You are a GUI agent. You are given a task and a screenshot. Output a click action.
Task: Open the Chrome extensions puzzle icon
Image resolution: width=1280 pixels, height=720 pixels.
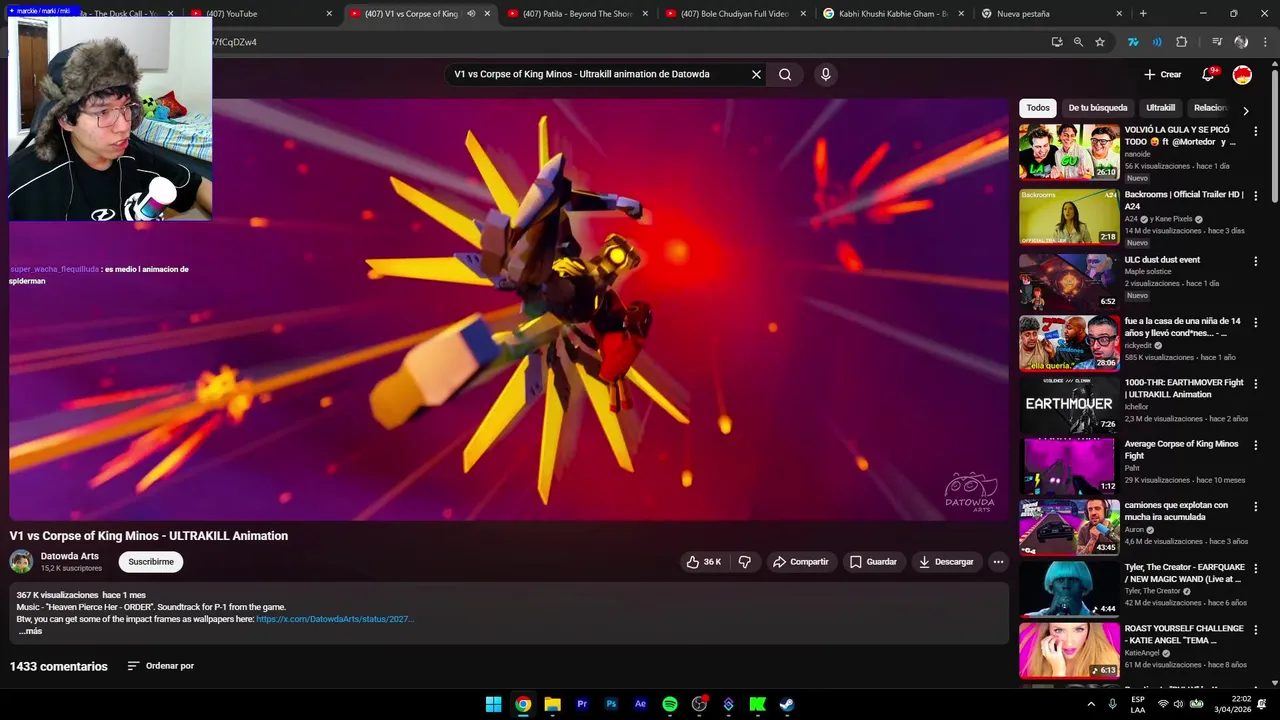coord(1182,42)
